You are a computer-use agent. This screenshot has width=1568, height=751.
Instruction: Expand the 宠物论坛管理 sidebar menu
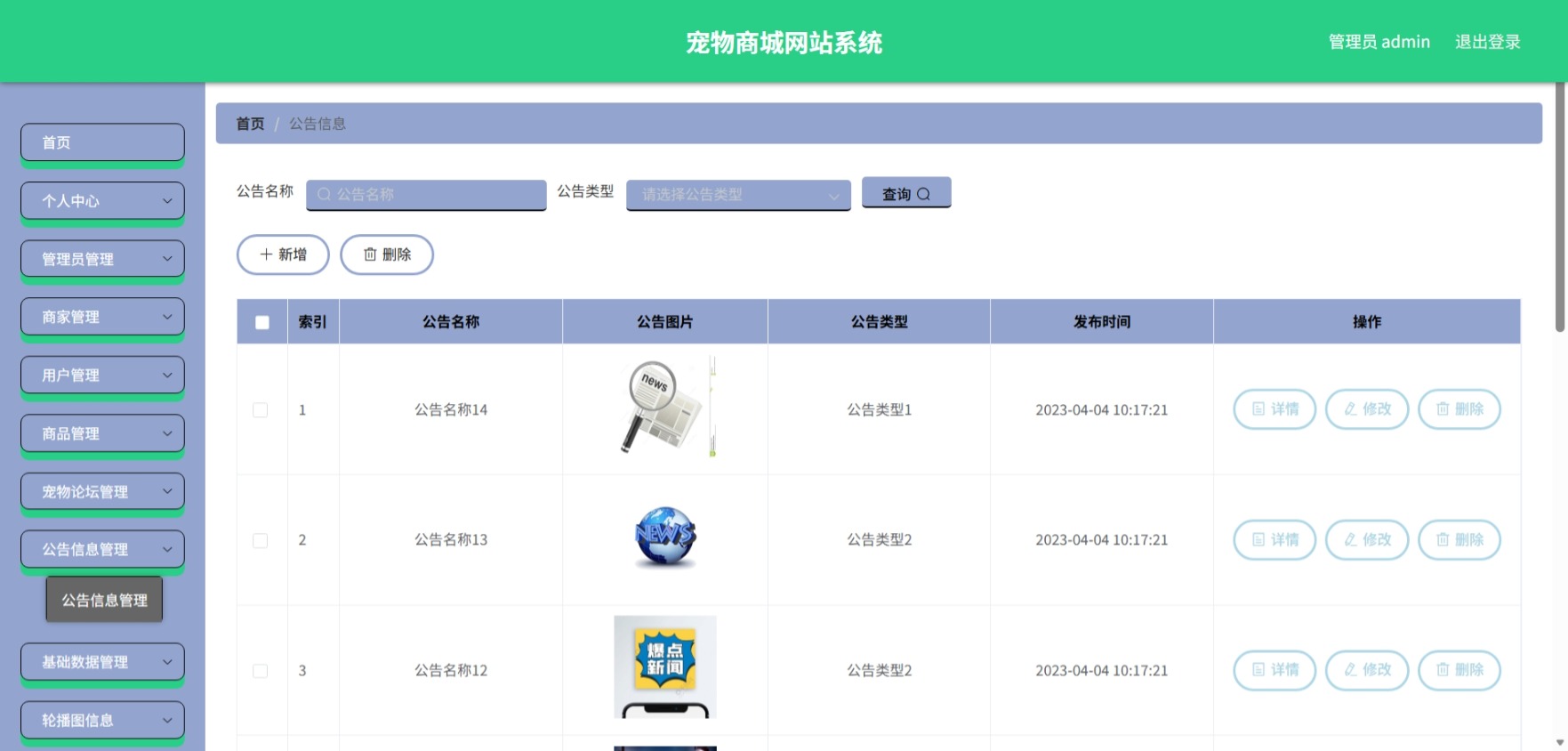[102, 491]
